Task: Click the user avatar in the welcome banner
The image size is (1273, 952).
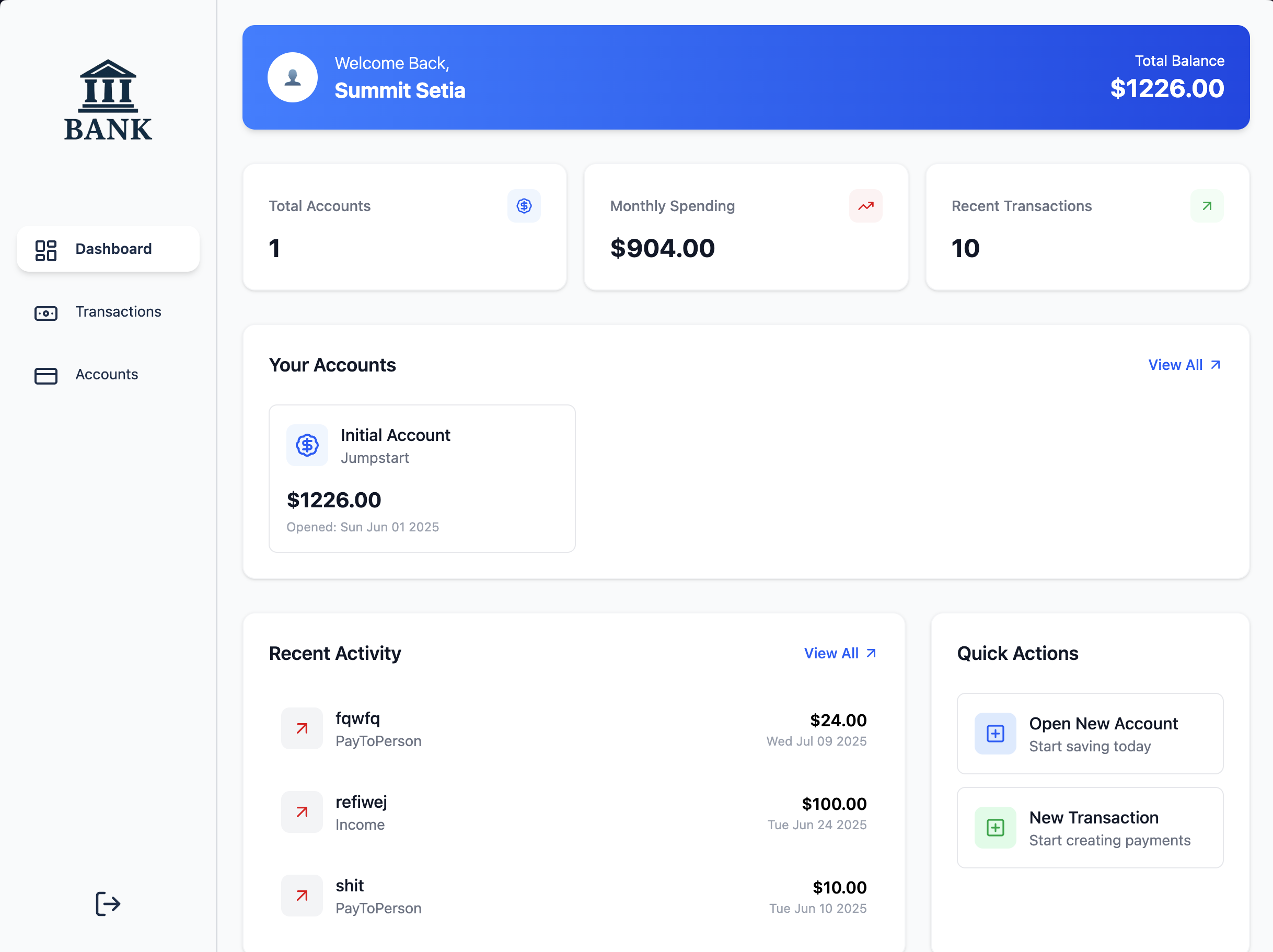Action: coord(292,77)
